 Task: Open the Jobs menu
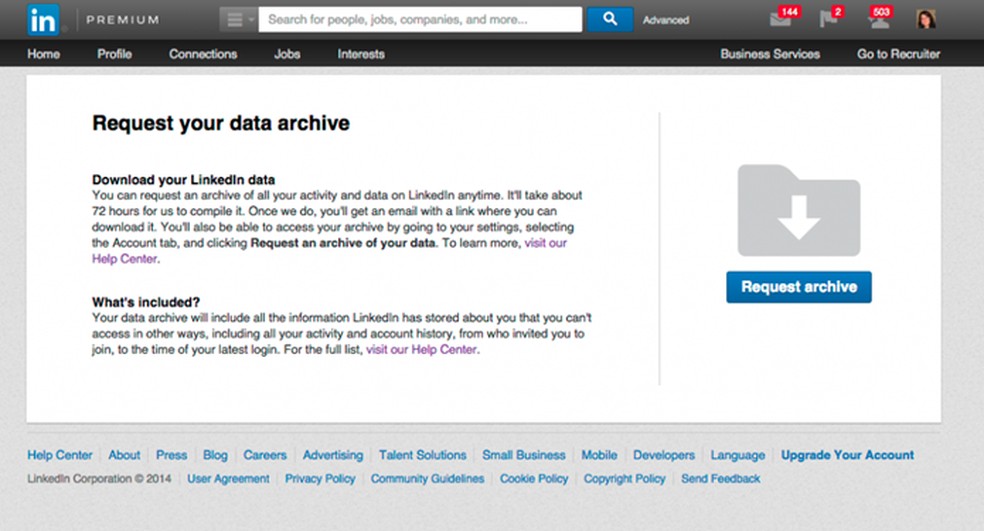(287, 54)
